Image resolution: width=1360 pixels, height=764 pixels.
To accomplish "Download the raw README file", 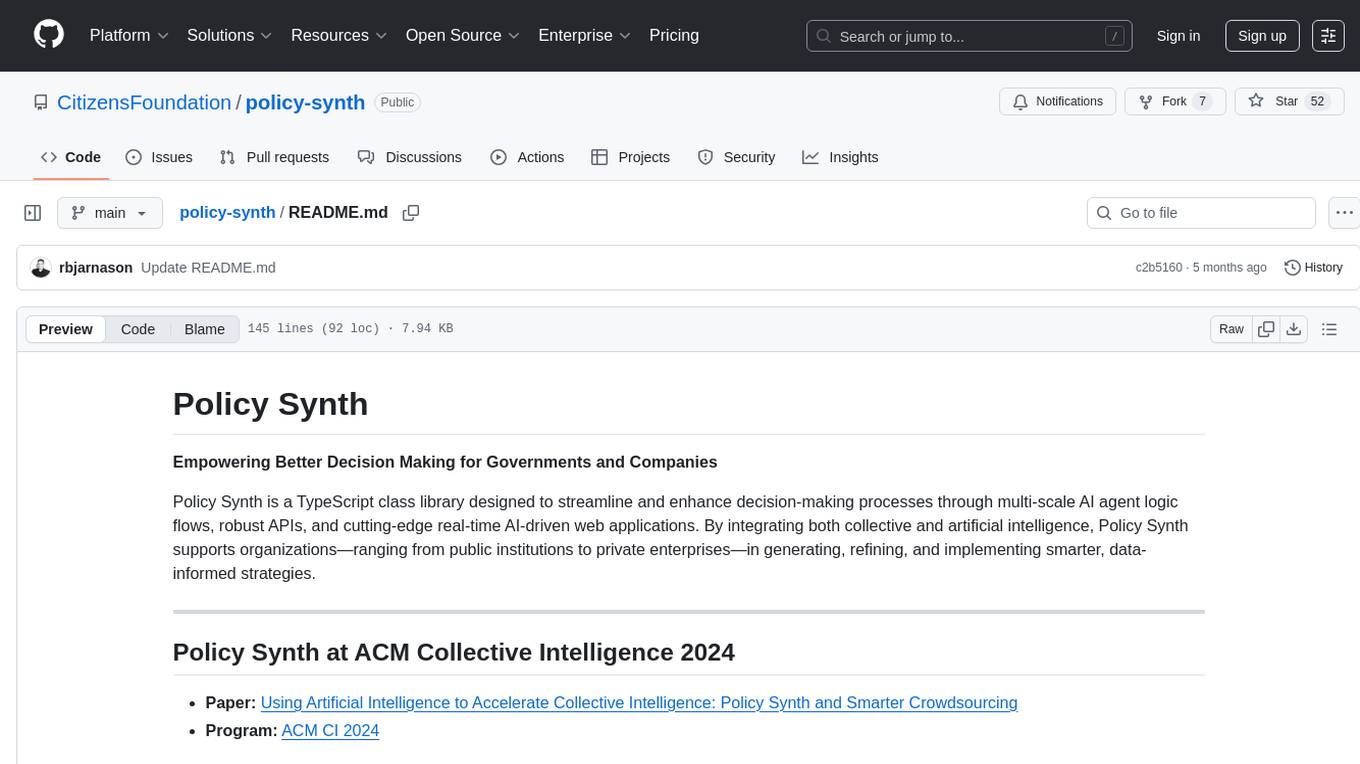I will point(1293,329).
